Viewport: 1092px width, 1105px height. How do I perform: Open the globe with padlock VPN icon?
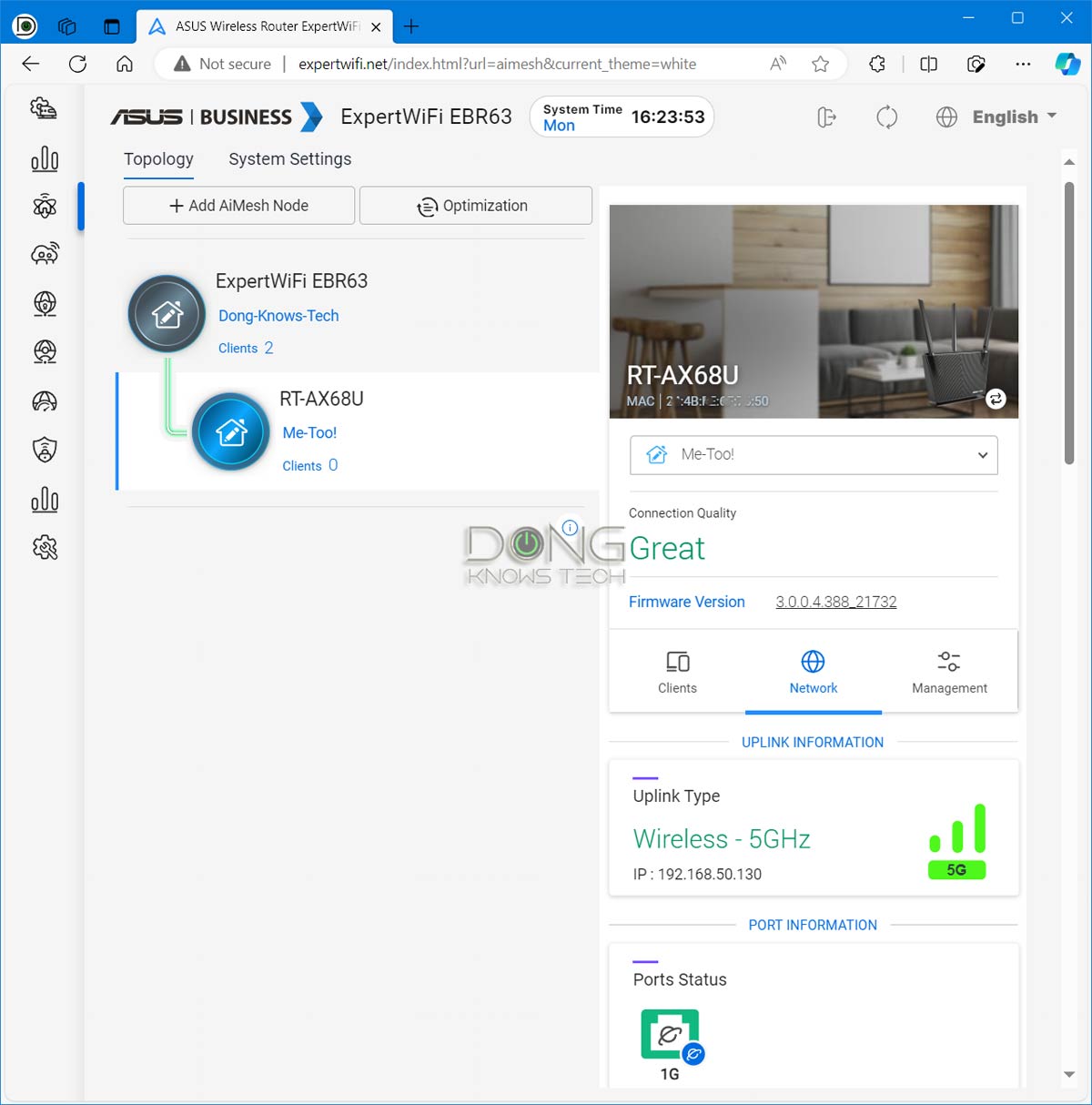pyautogui.click(x=44, y=303)
